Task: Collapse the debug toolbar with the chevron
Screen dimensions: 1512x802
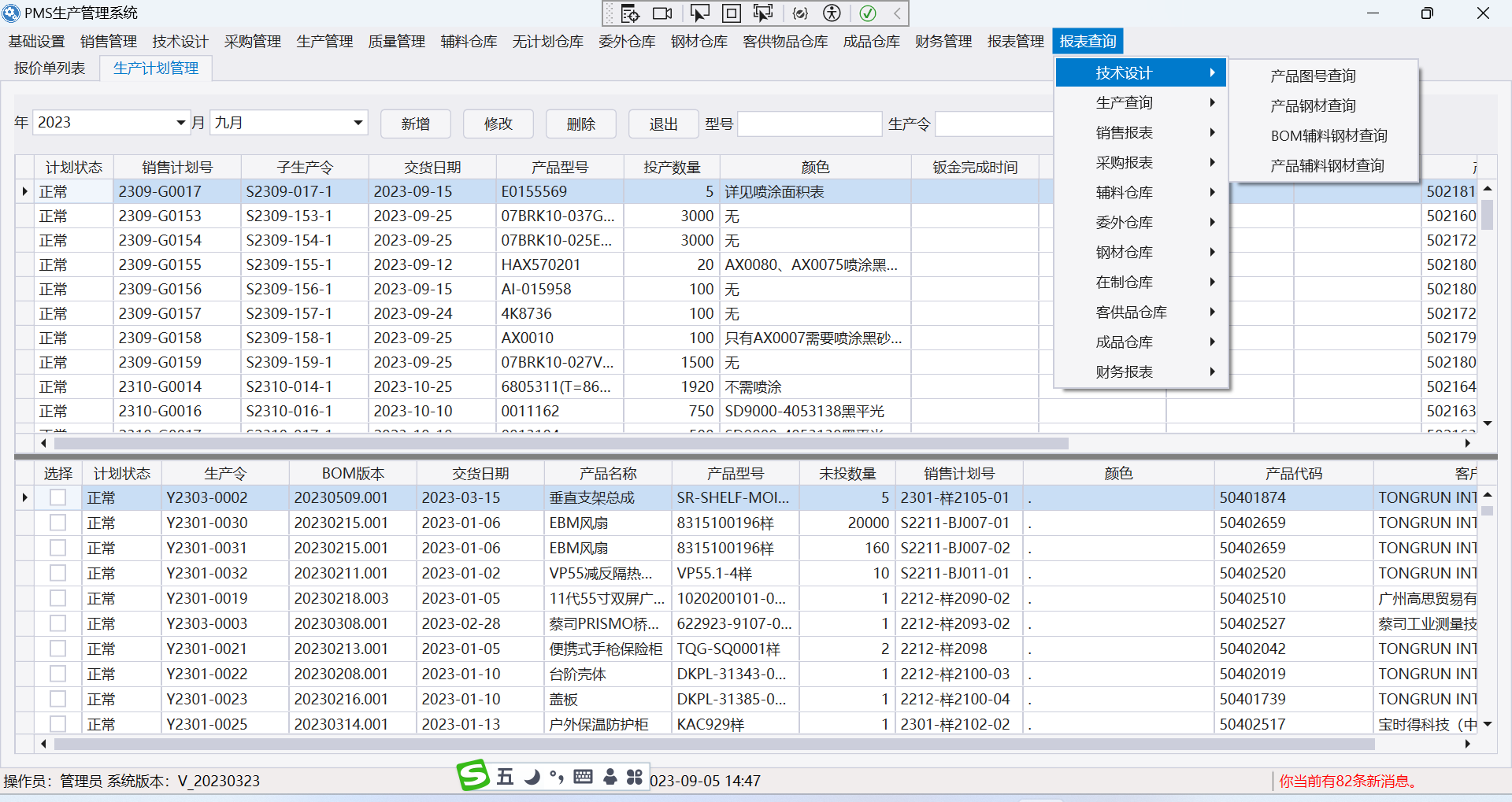Action: (897, 13)
